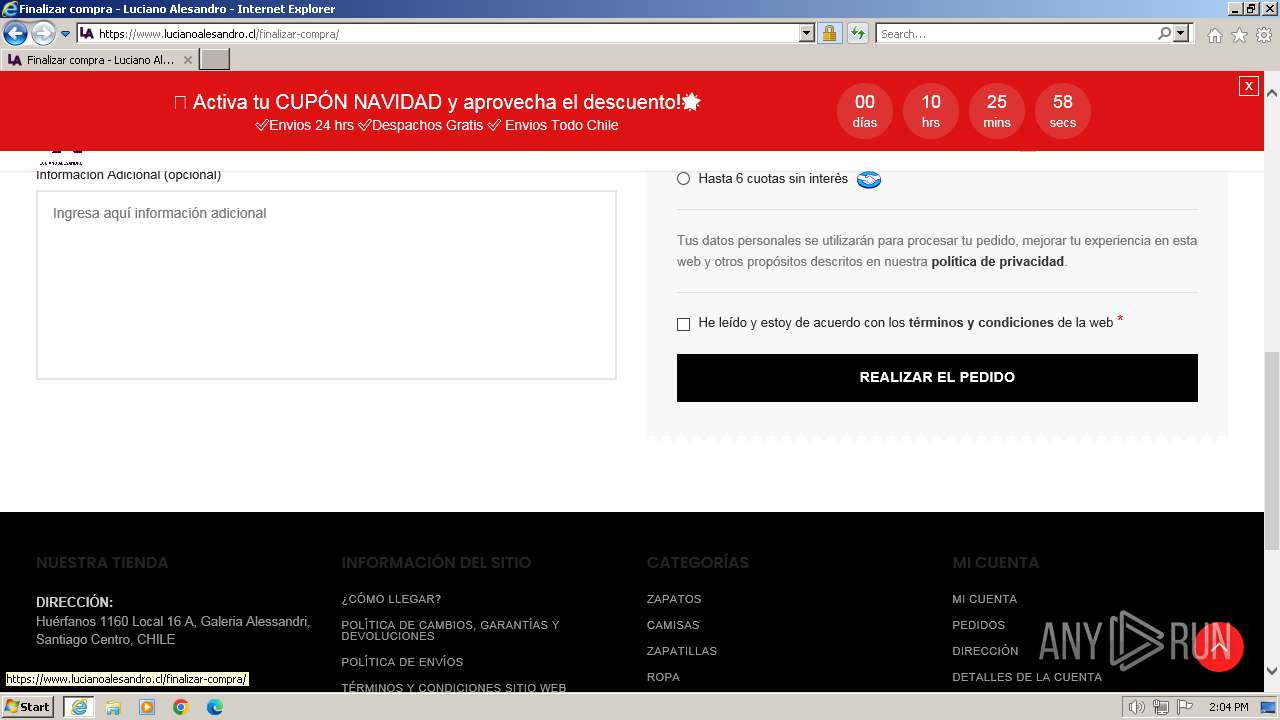Click the refresh page icon
Viewport: 1280px width, 720px height.
(x=857, y=33)
